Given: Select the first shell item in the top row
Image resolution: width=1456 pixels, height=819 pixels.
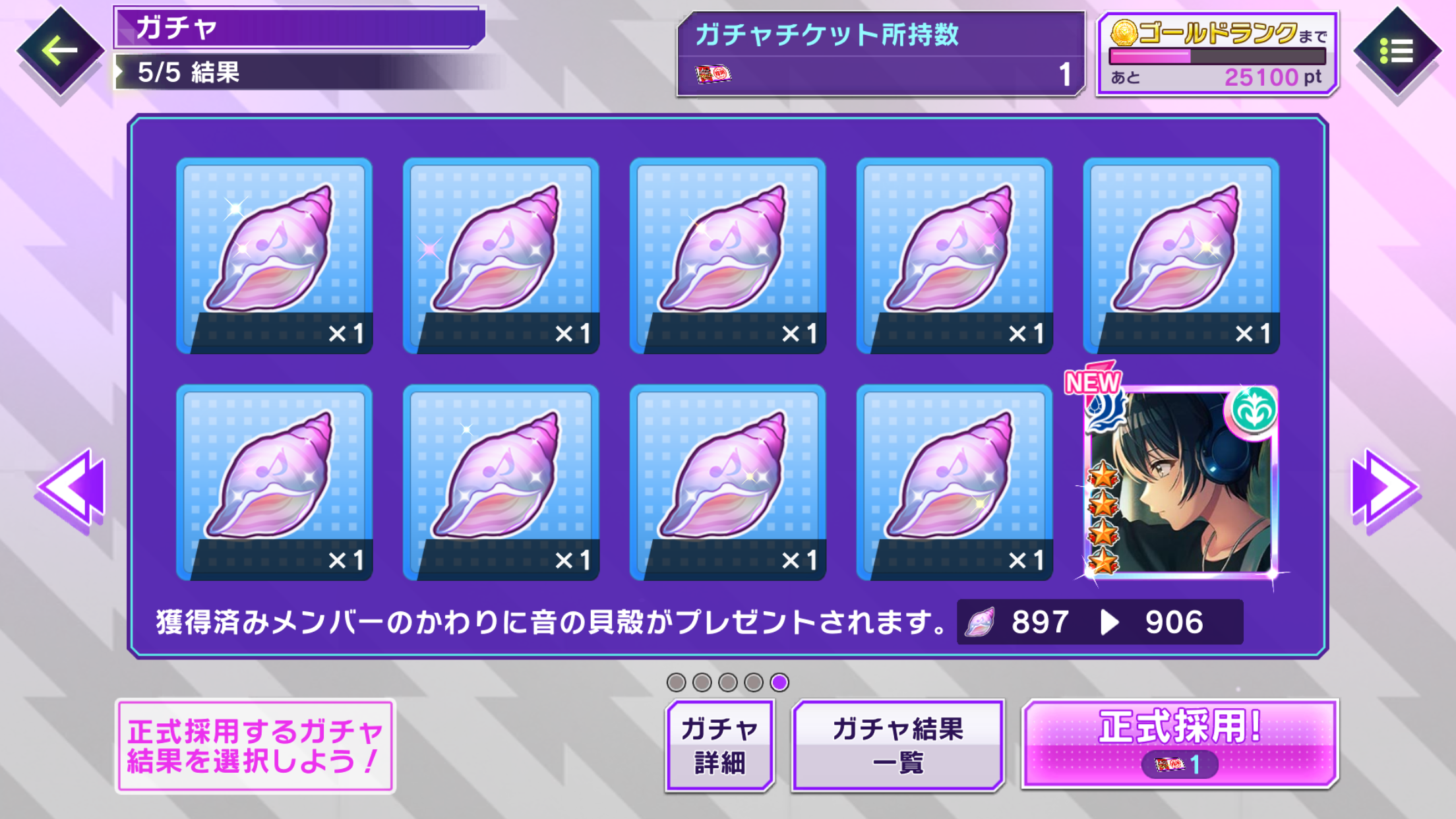Looking at the screenshot, I should 274,256.
